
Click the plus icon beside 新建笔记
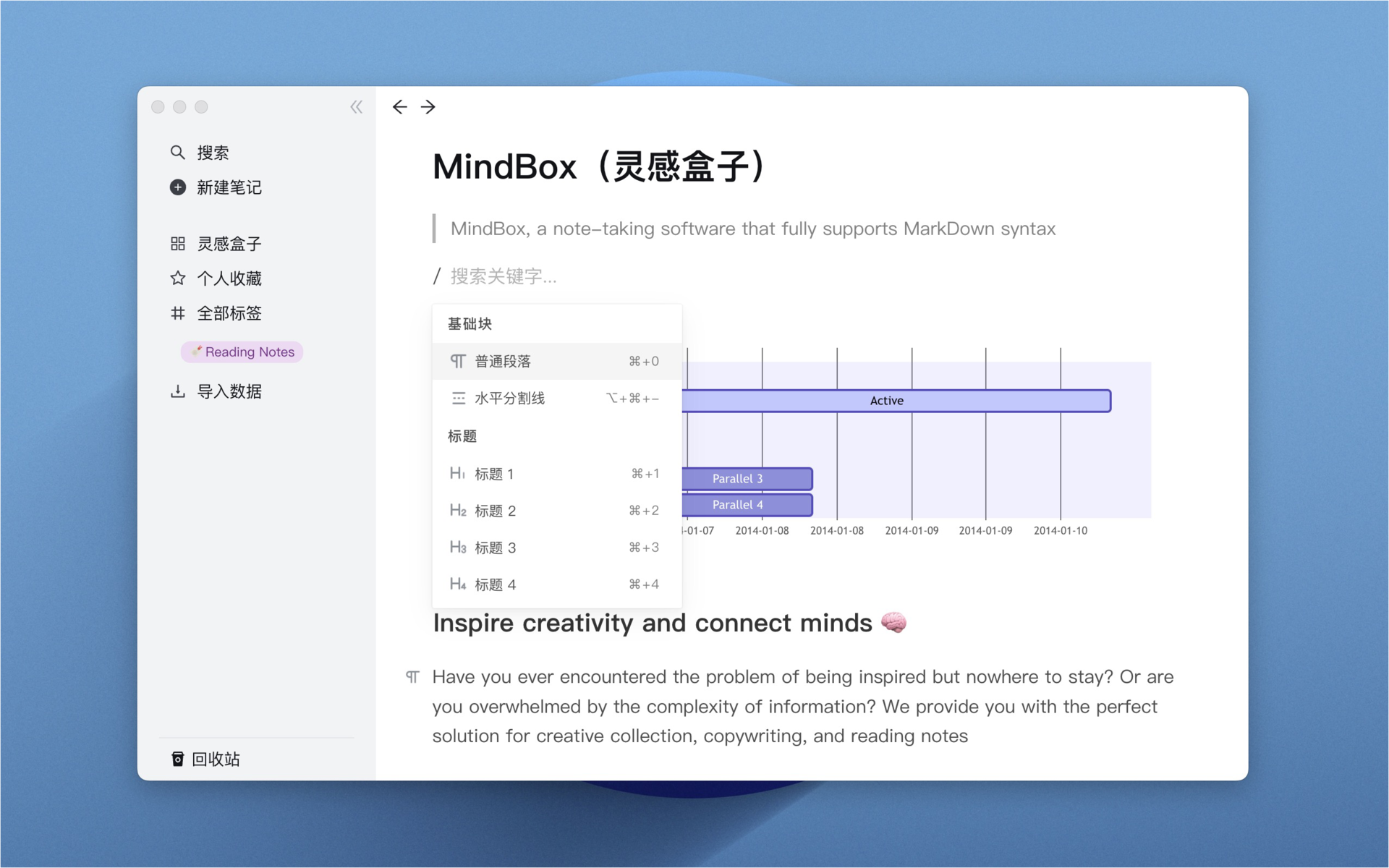(x=177, y=187)
